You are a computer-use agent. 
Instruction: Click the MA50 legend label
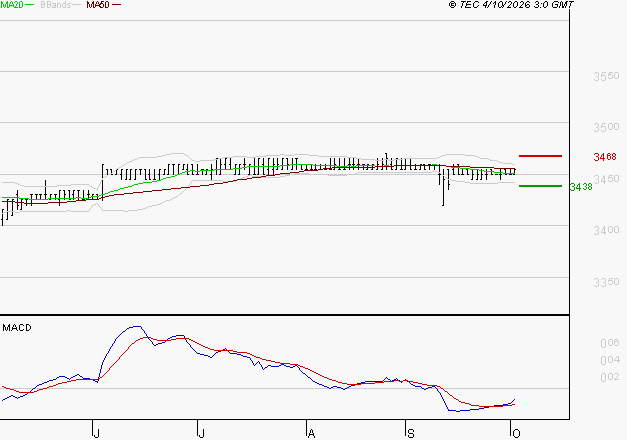(98, 5)
